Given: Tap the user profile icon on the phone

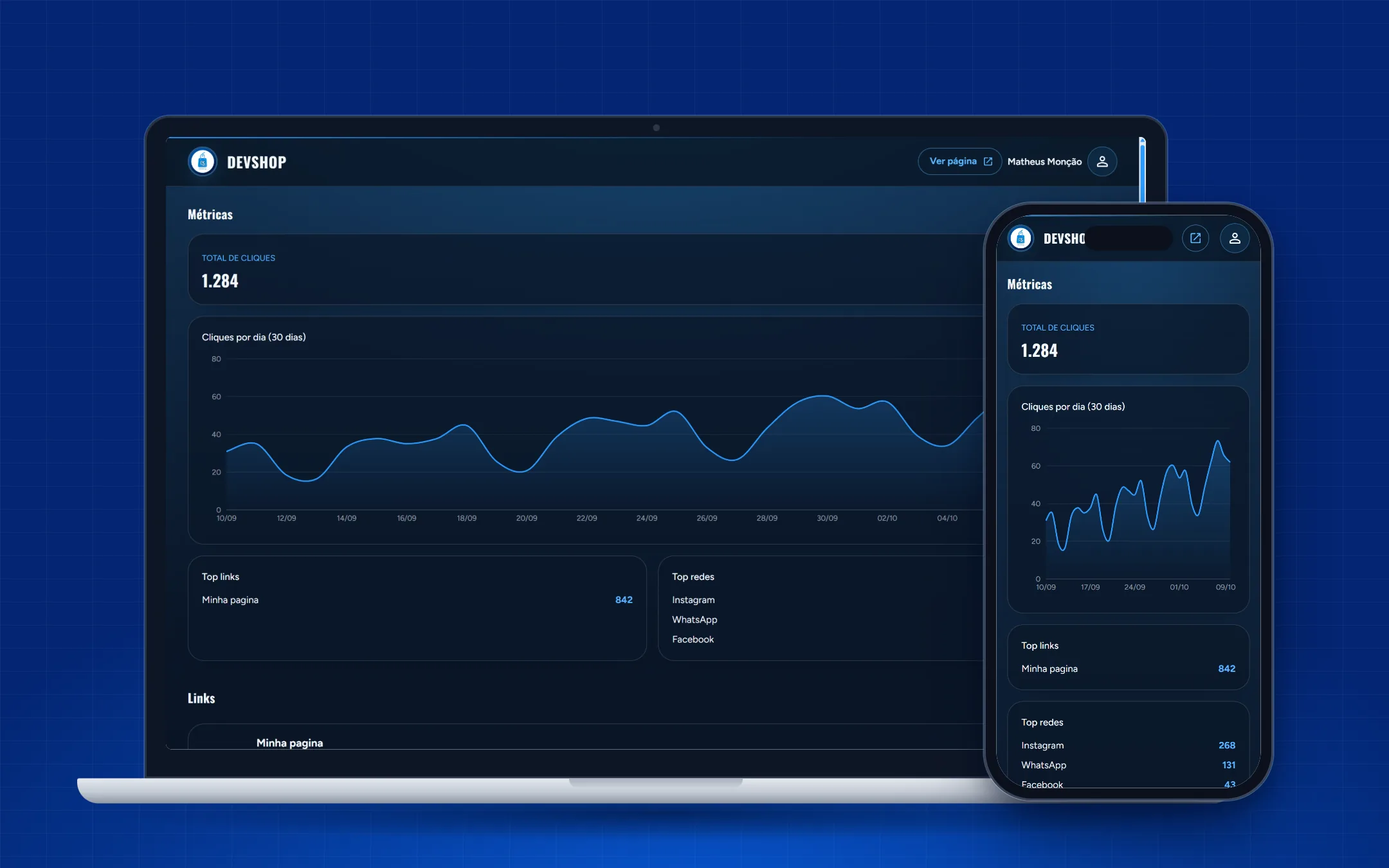Looking at the screenshot, I should [1235, 239].
